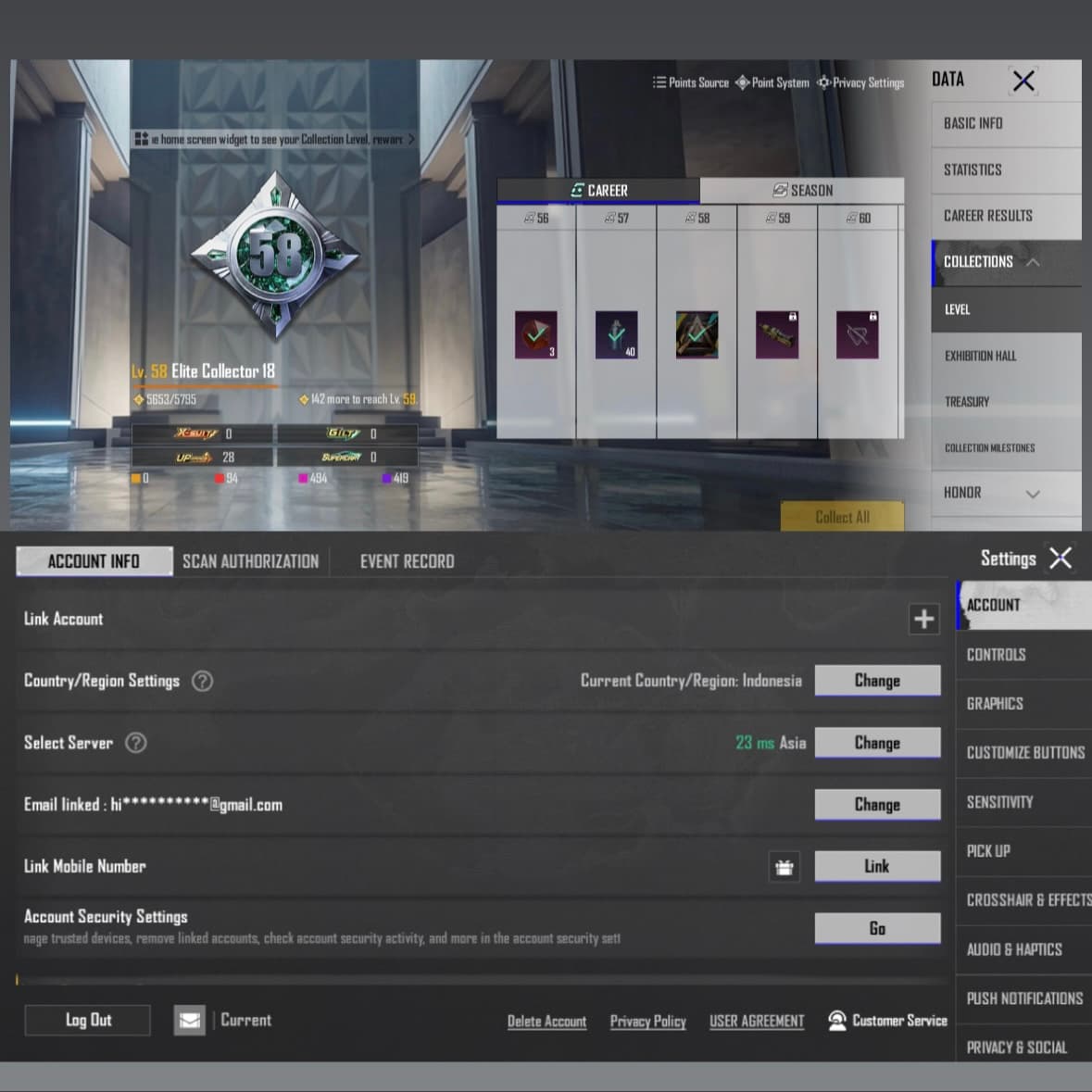The height and width of the screenshot is (1092, 1092).
Task: Open the gift reward for mobile linking
Action: click(x=784, y=867)
